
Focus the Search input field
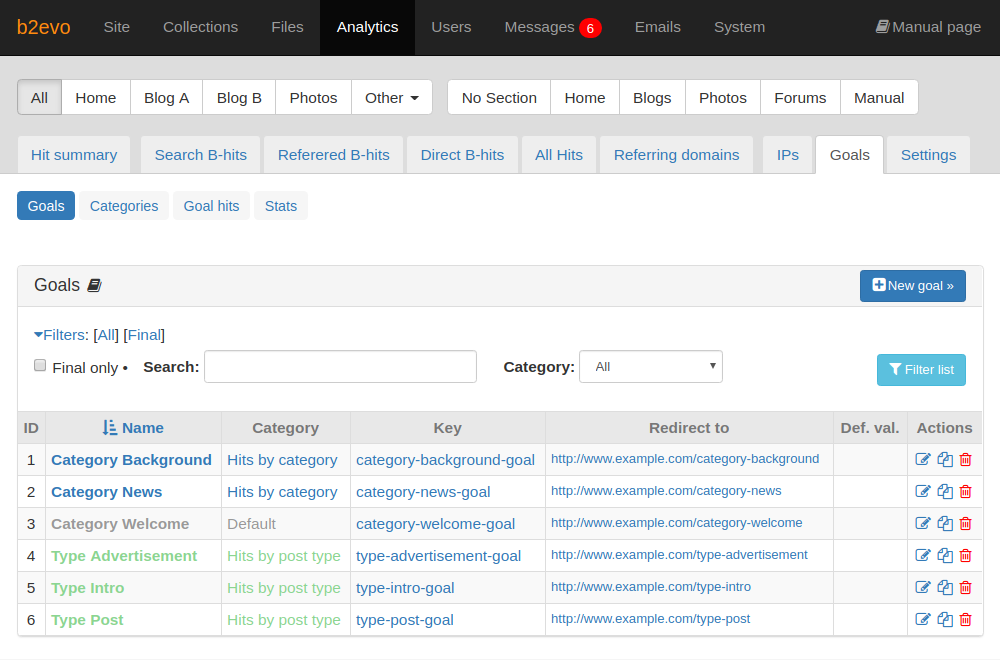[x=341, y=367]
